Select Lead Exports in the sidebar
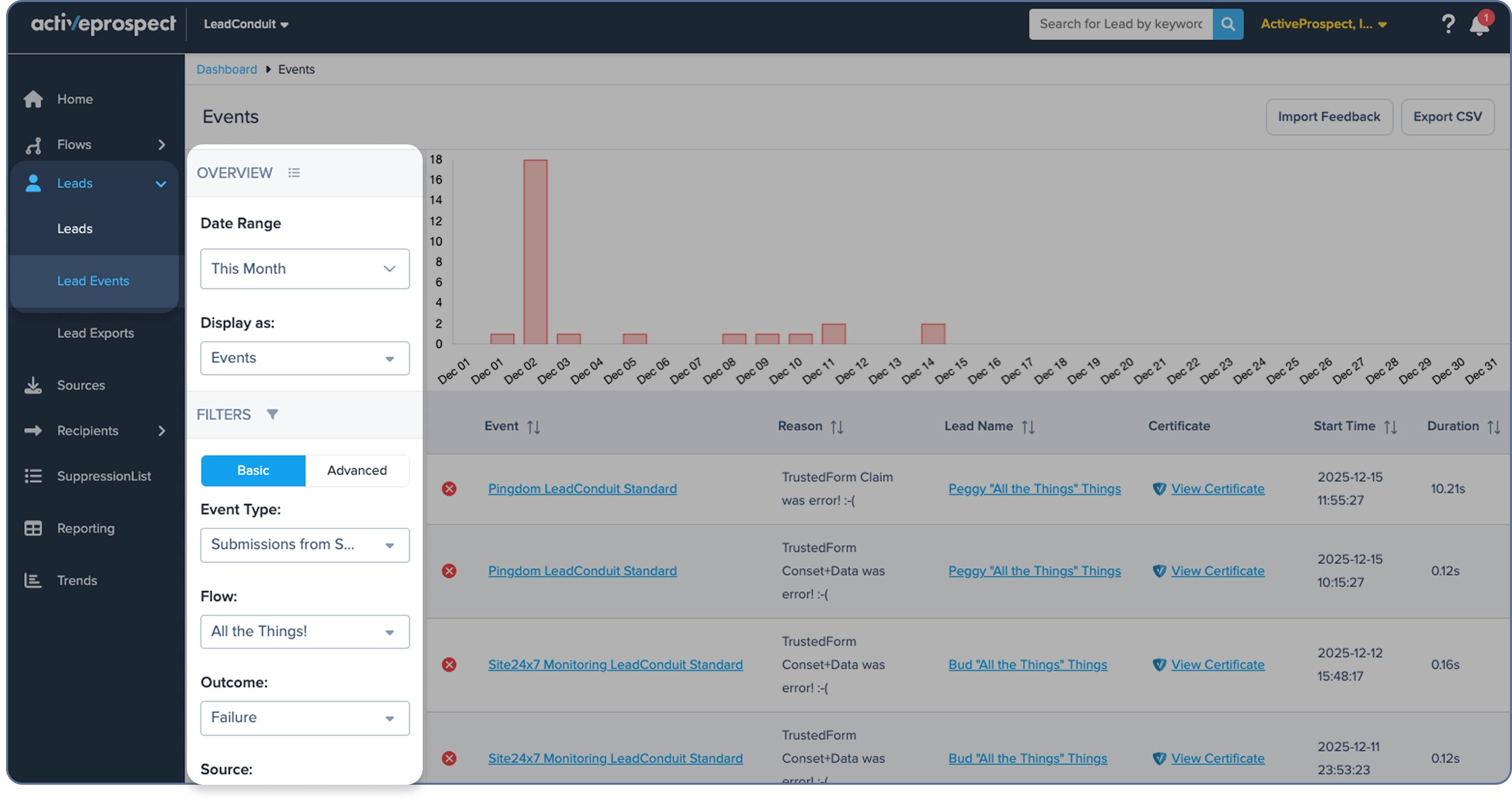The image size is (1512, 801). point(95,333)
